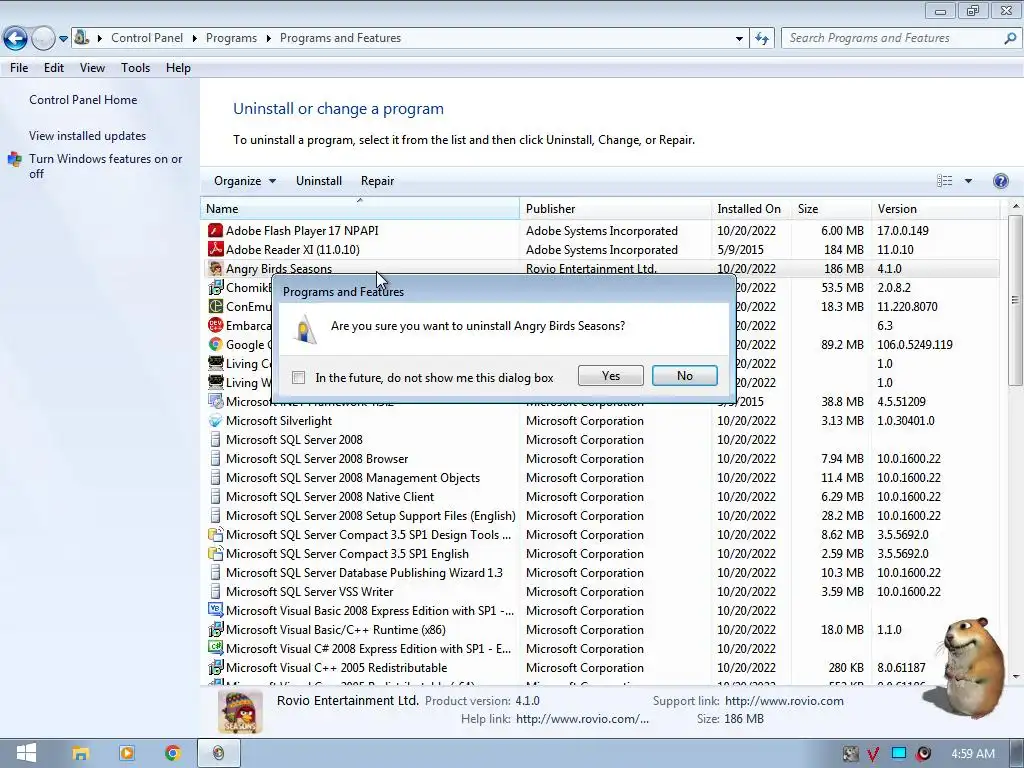This screenshot has width=1024, height=768.
Task: Go to Control Panel Home
Action: (x=83, y=100)
